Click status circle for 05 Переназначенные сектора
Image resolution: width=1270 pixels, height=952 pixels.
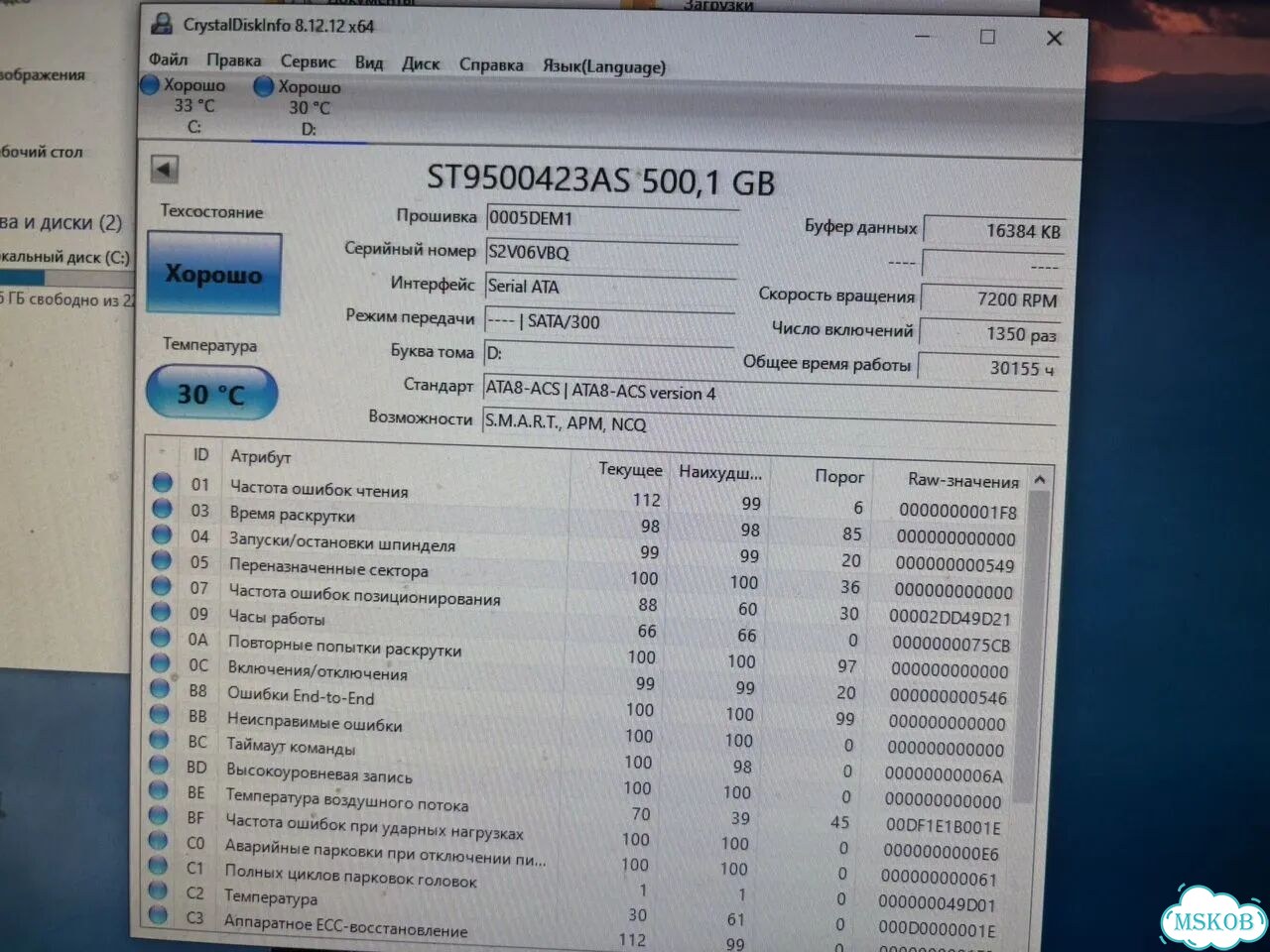click(162, 560)
